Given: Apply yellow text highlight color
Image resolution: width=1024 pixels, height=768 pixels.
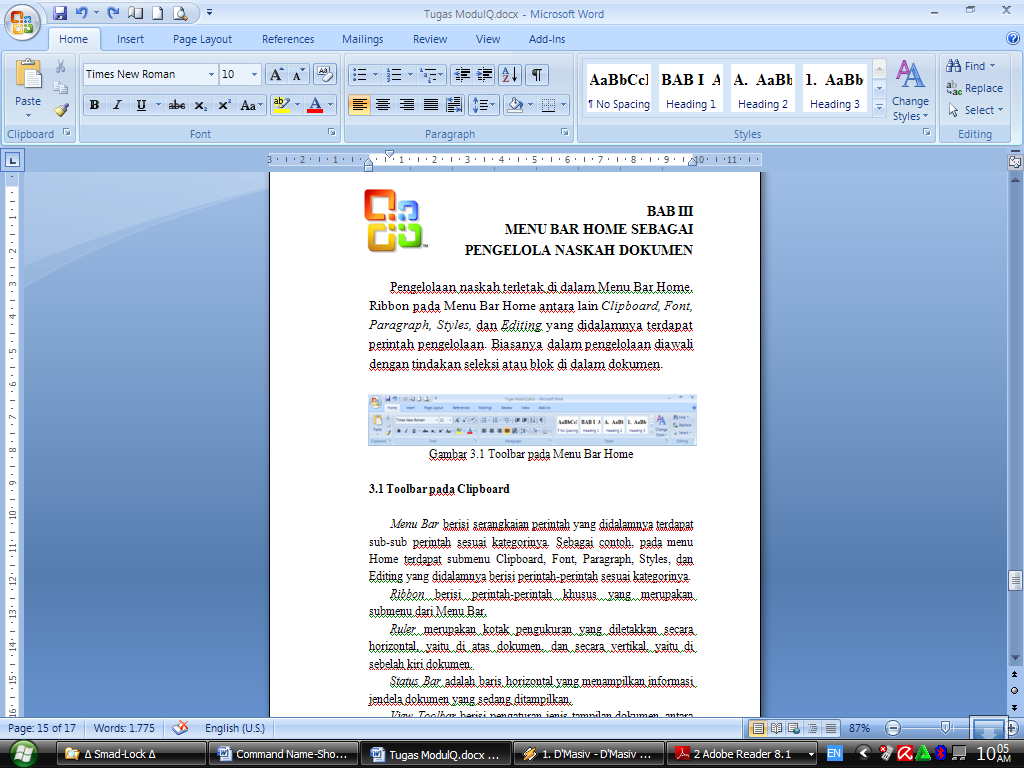Looking at the screenshot, I should pos(281,105).
